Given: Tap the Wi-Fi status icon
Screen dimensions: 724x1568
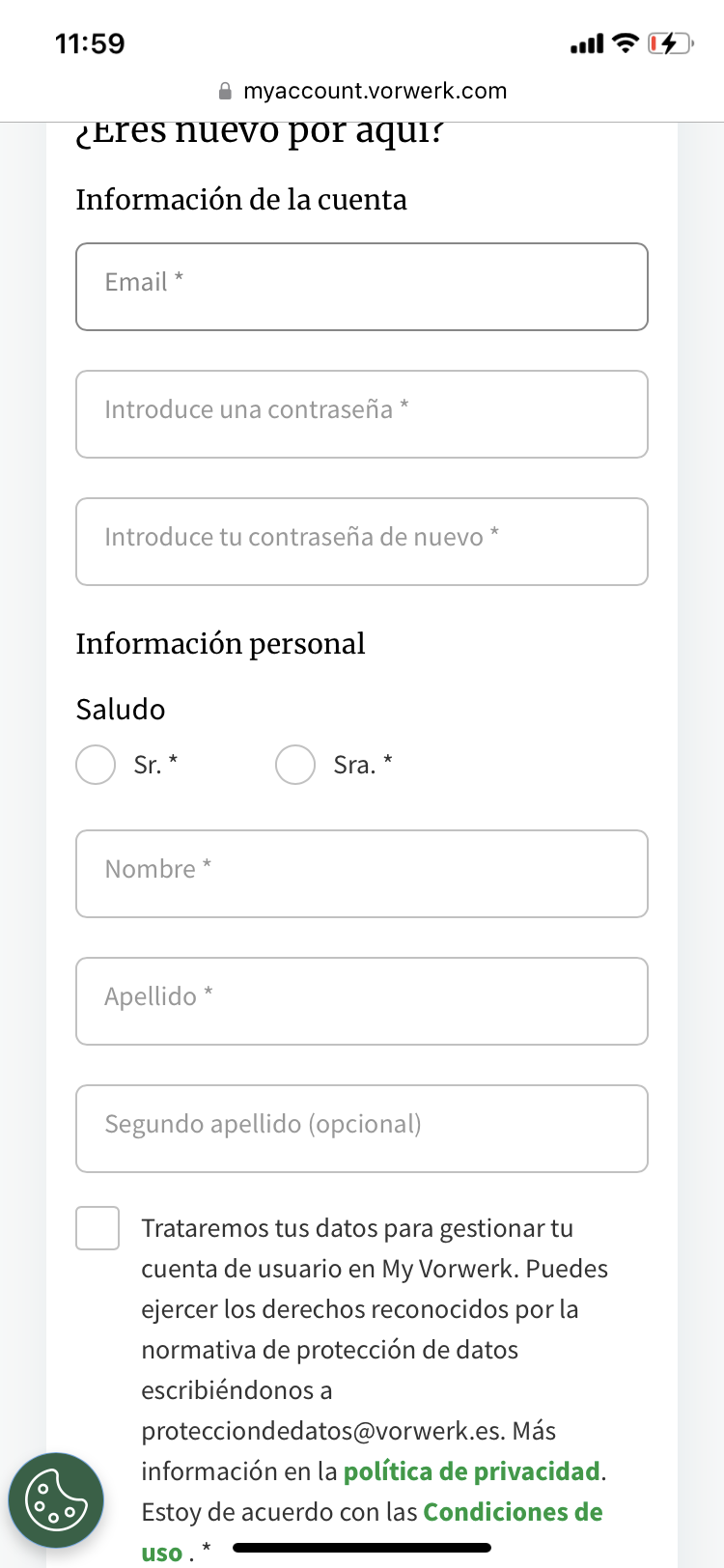Looking at the screenshot, I should pos(626,43).
